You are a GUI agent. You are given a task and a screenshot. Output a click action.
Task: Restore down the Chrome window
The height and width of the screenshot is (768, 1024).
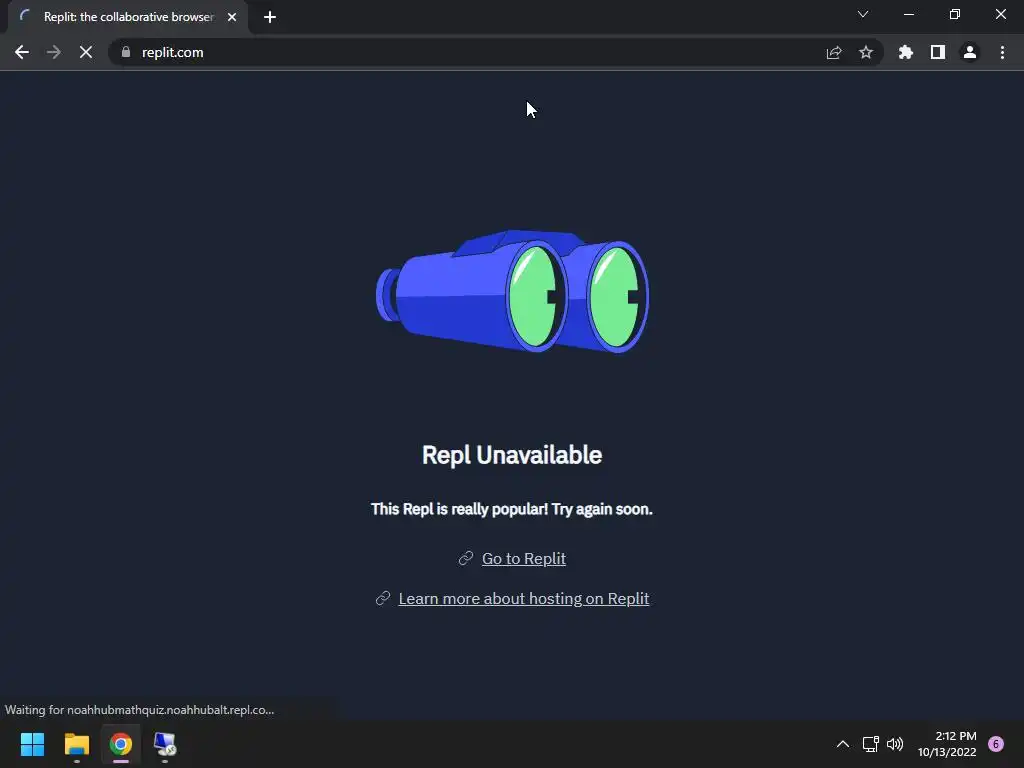pos(955,14)
